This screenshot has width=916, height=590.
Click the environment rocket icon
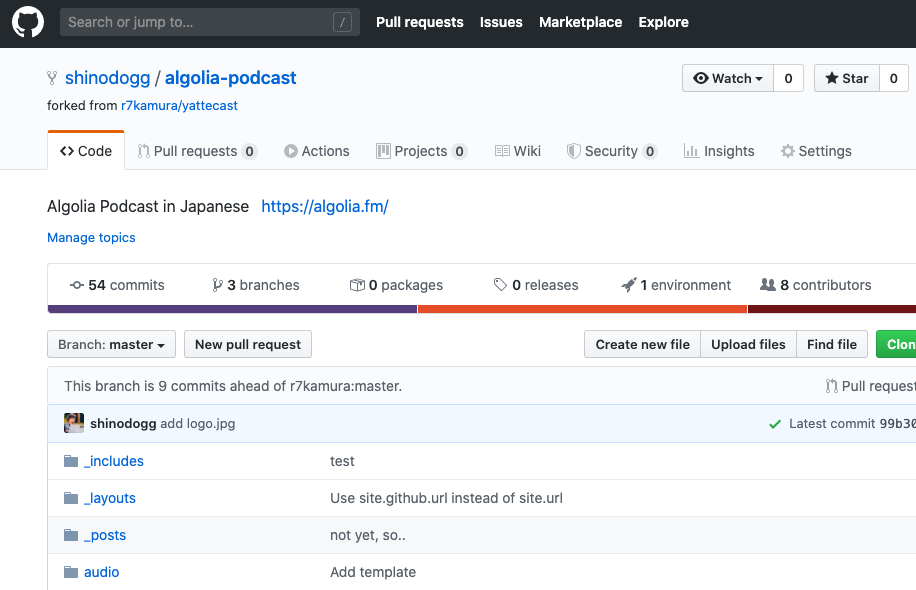click(629, 285)
